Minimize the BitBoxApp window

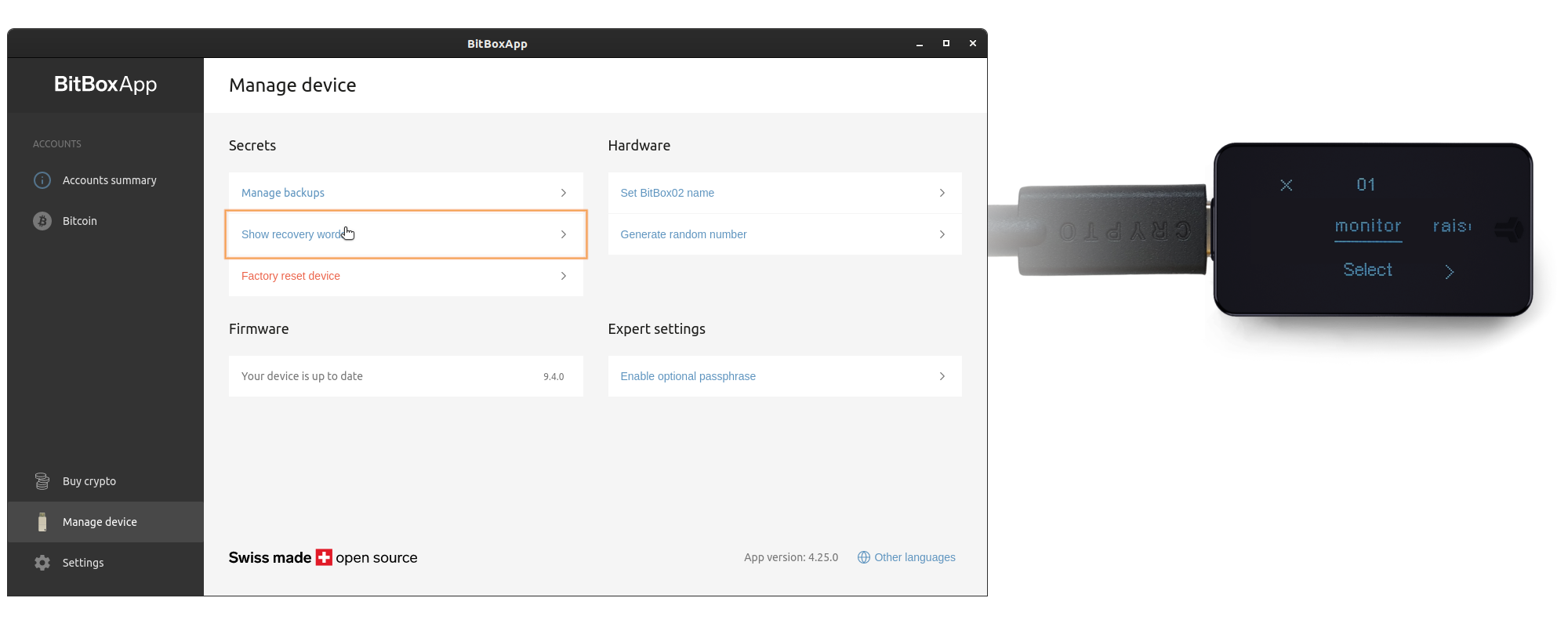pyautogui.click(x=920, y=44)
